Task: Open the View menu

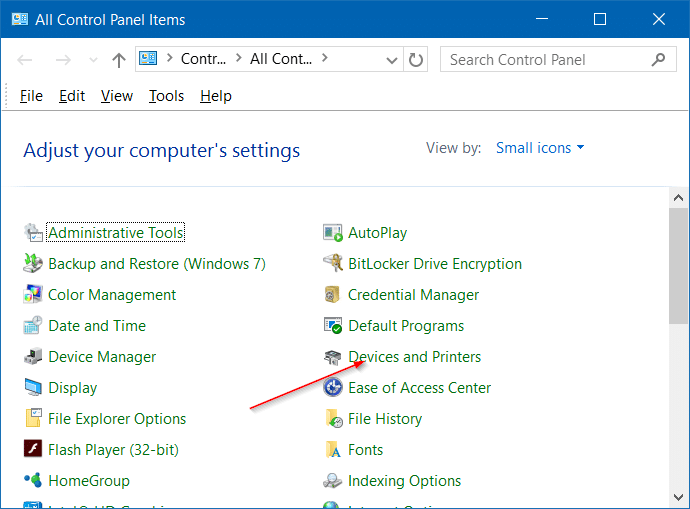Action: click(x=117, y=96)
